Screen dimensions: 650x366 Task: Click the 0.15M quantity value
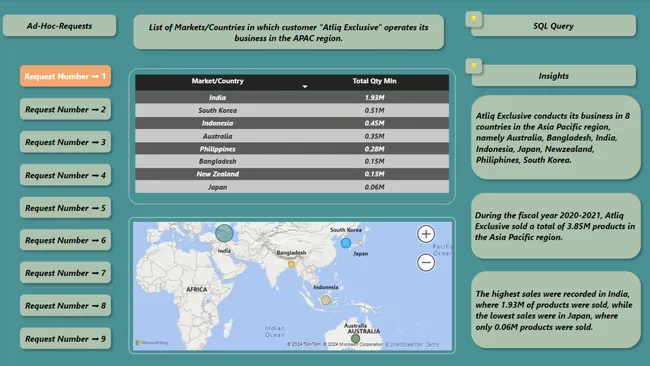pyautogui.click(x=374, y=161)
